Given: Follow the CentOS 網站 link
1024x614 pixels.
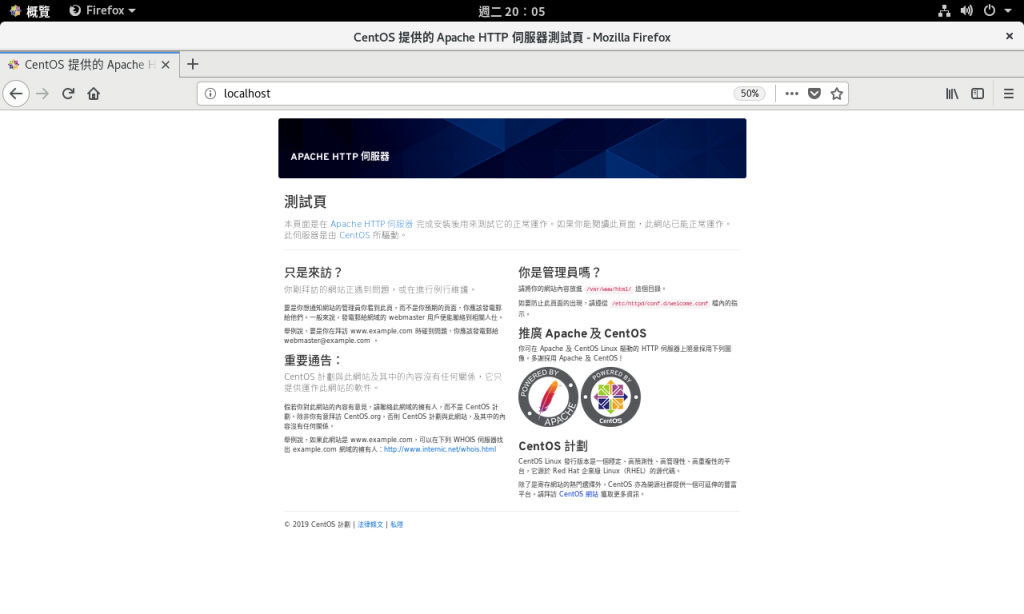Looking at the screenshot, I should pos(578,494).
